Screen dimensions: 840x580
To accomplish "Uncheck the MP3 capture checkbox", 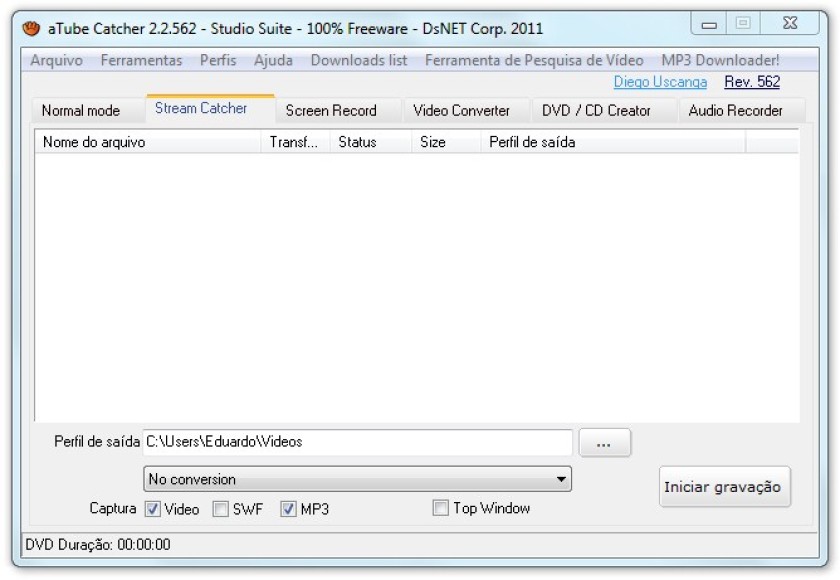I will pyautogui.click(x=288, y=509).
